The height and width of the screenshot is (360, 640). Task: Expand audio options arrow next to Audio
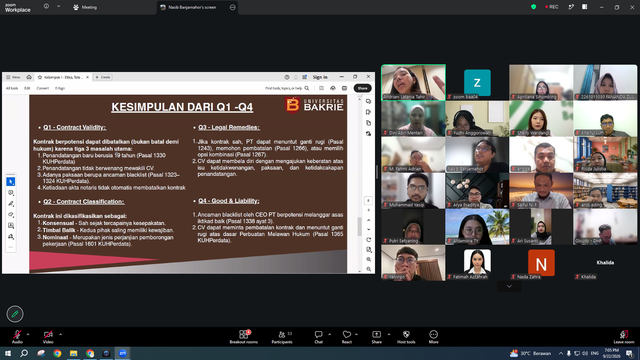[28, 334]
